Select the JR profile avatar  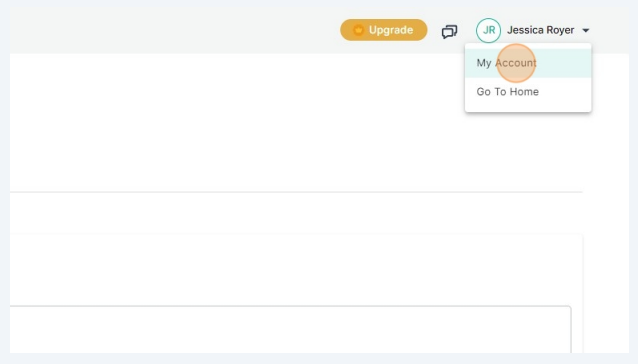[x=488, y=31]
